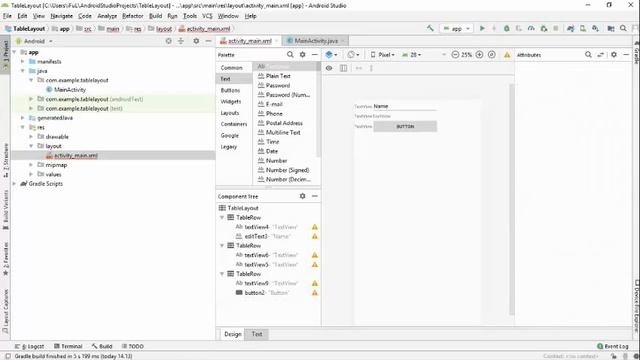Expand the drawable folder
The height and width of the screenshot is (360, 640).
coord(31,137)
